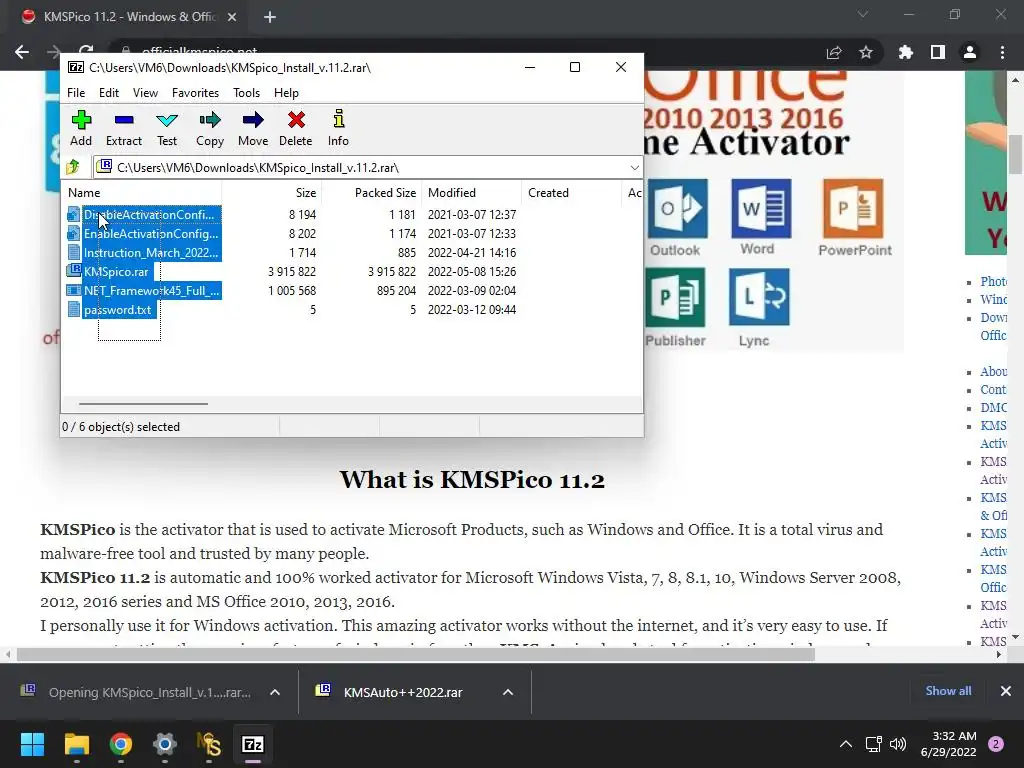Click the Move toolbar icon
Viewport: 1024px width, 768px height.
pos(253,128)
